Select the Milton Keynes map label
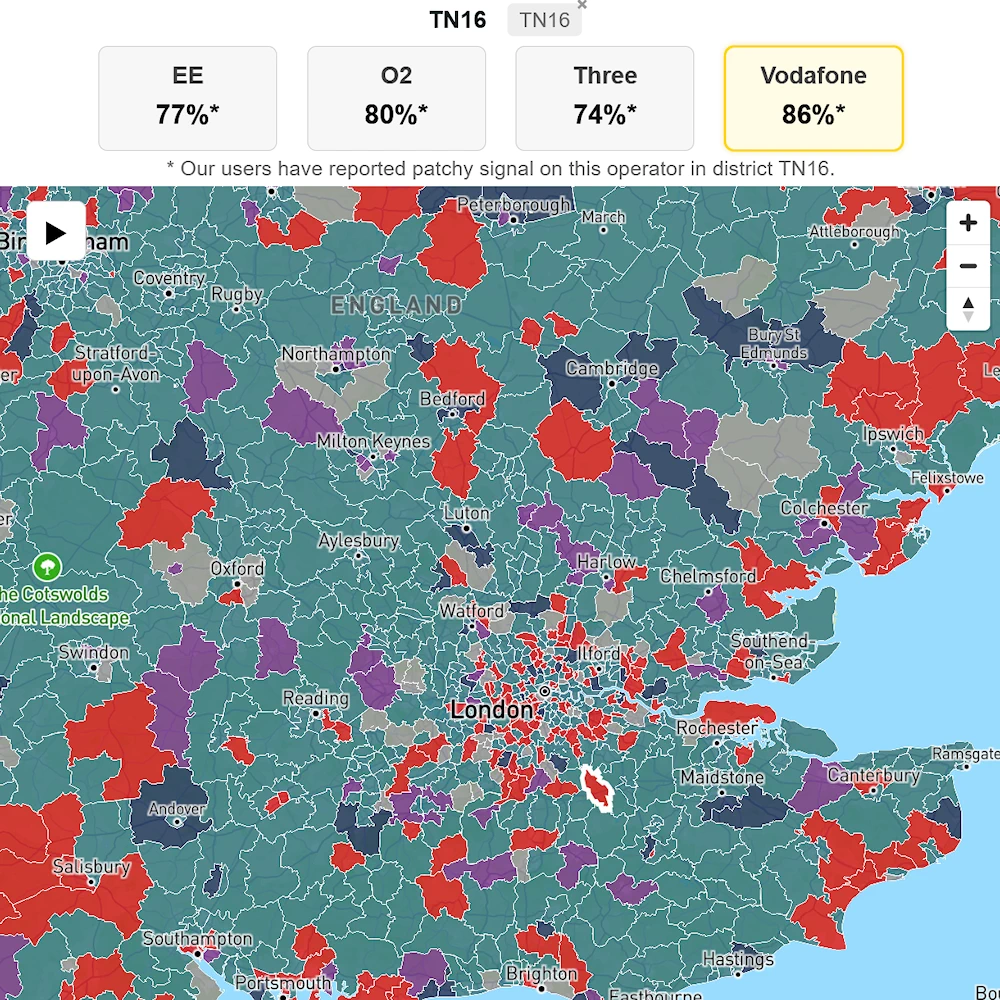The width and height of the screenshot is (1000, 1000). [x=373, y=441]
